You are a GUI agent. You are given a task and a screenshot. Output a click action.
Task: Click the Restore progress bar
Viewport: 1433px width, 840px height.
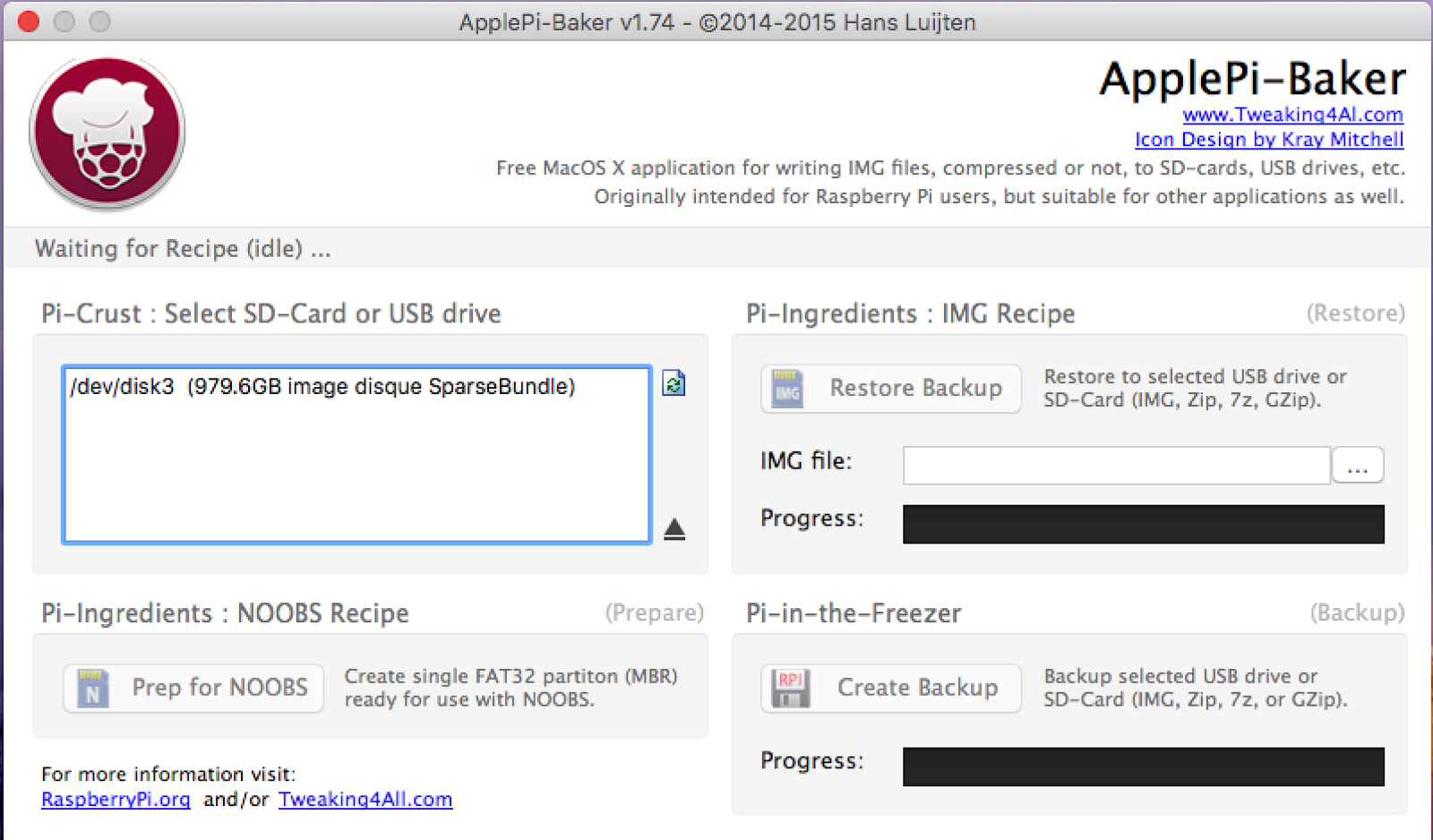point(1143,524)
